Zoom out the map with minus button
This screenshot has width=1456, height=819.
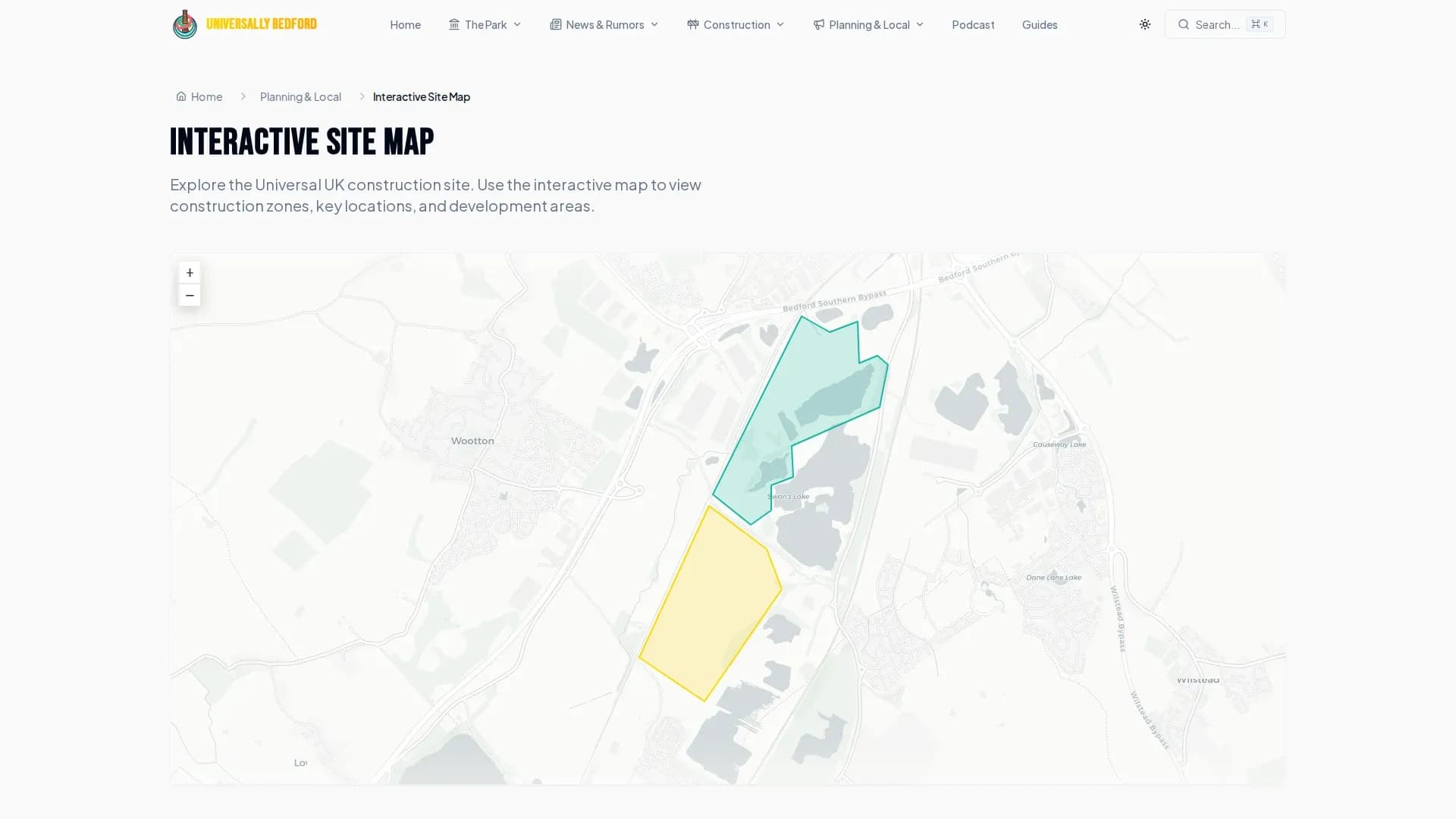point(190,295)
